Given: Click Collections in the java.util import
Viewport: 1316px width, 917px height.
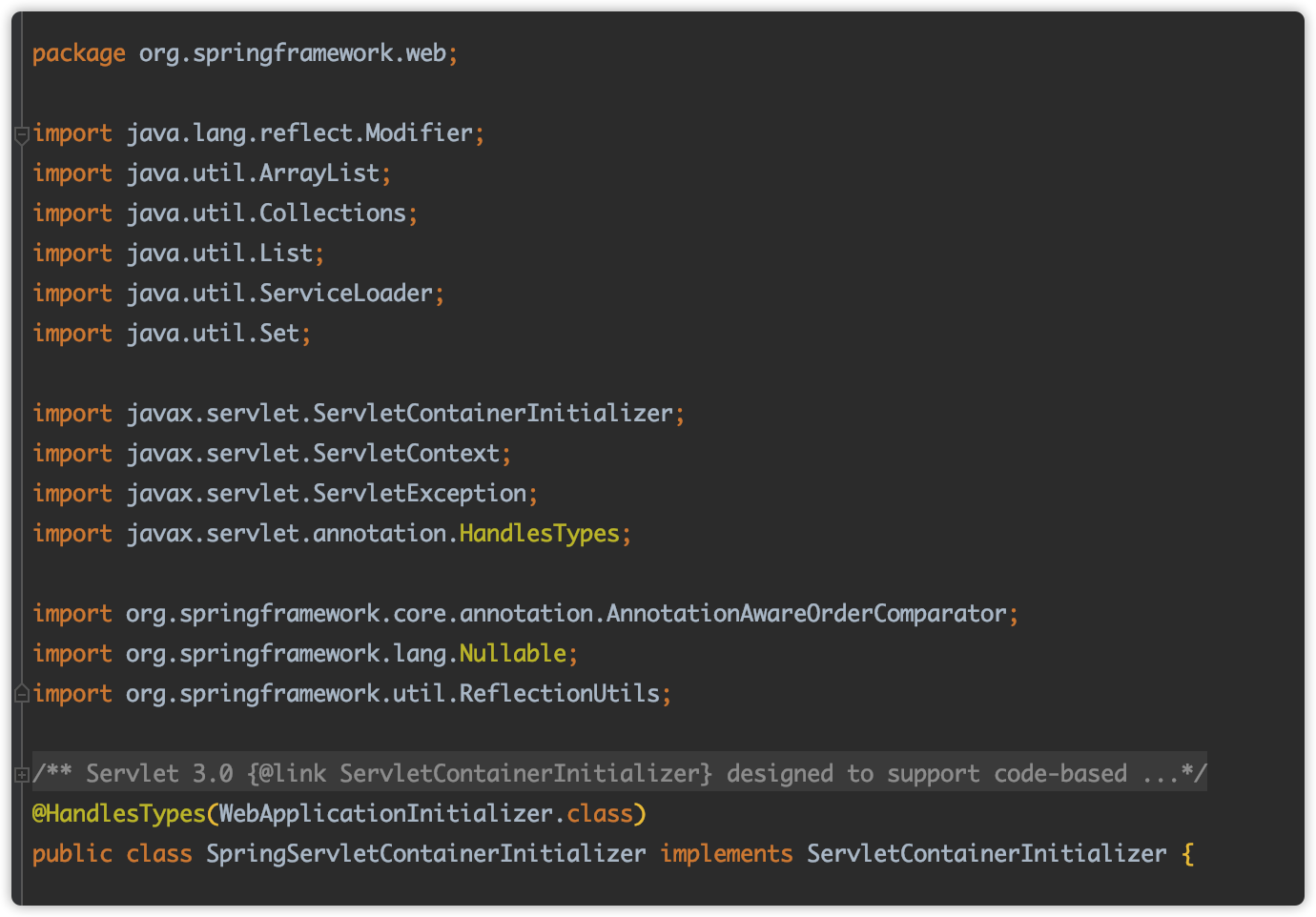Looking at the screenshot, I should [x=333, y=213].
